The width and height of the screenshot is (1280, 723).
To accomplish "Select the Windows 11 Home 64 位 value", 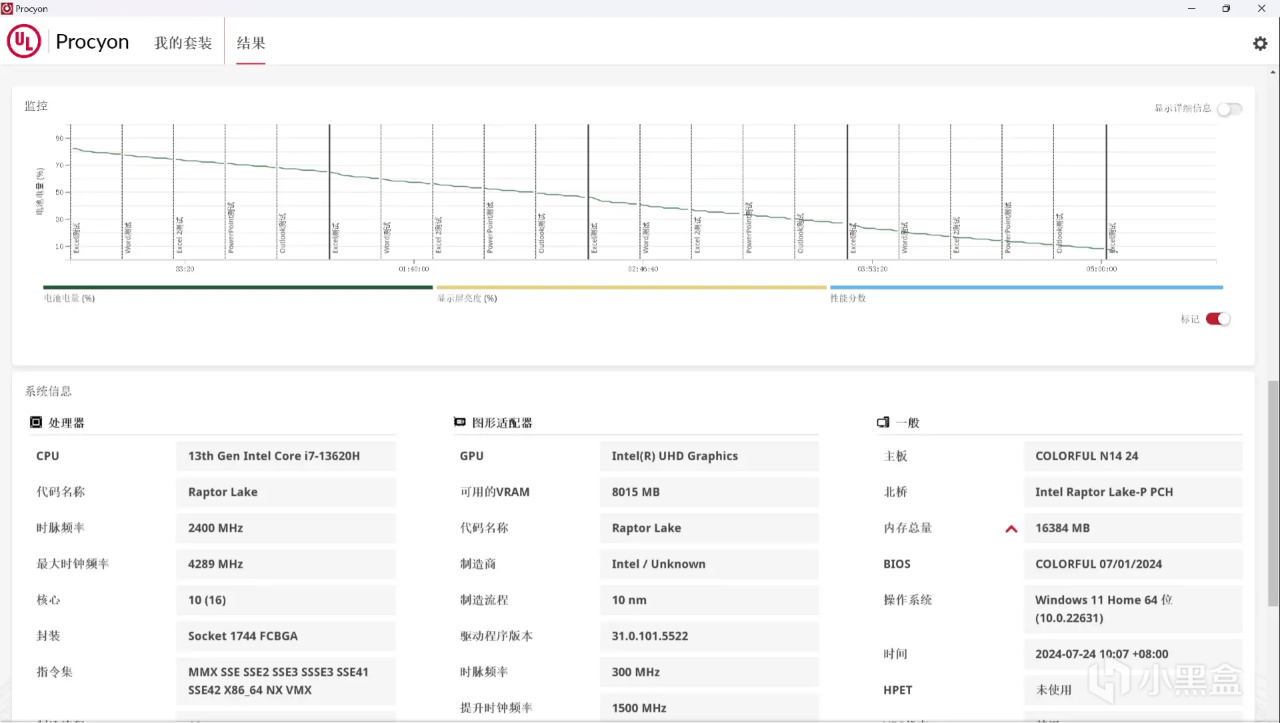I will coord(1133,609).
